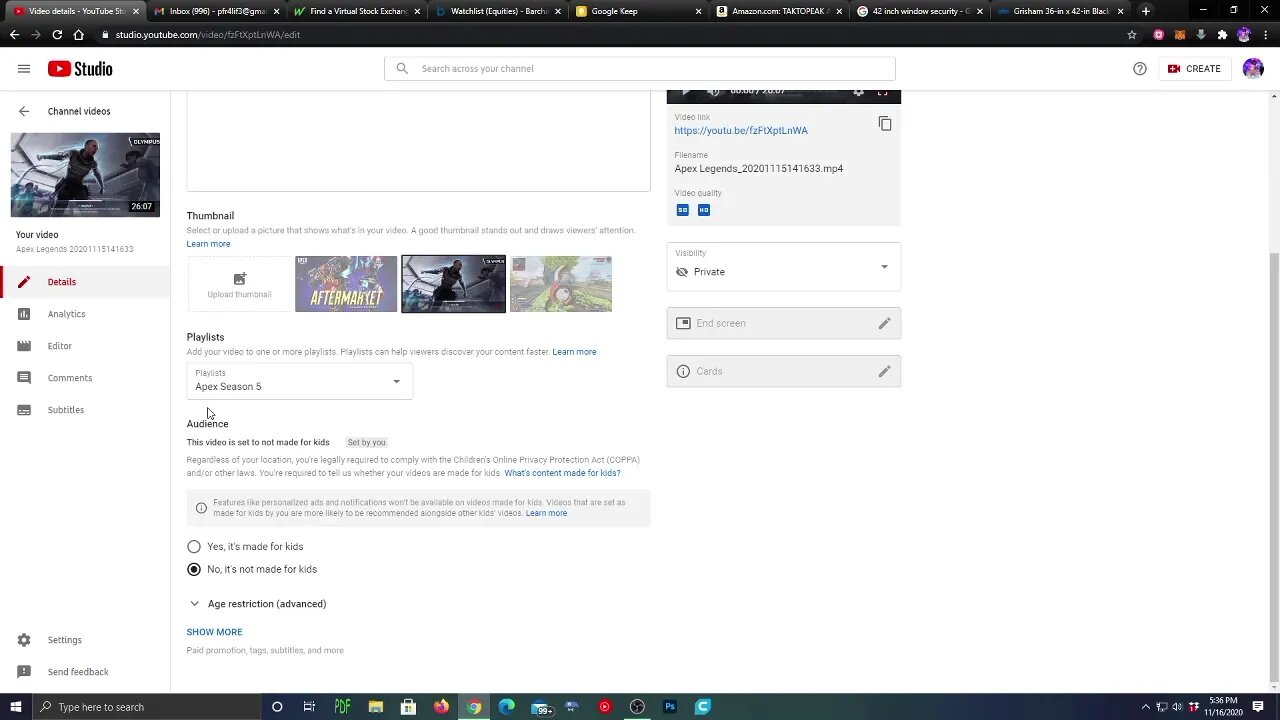Open the Chrome extensions puzzle icon
Viewport: 1280px width, 720px height.
click(1222, 34)
